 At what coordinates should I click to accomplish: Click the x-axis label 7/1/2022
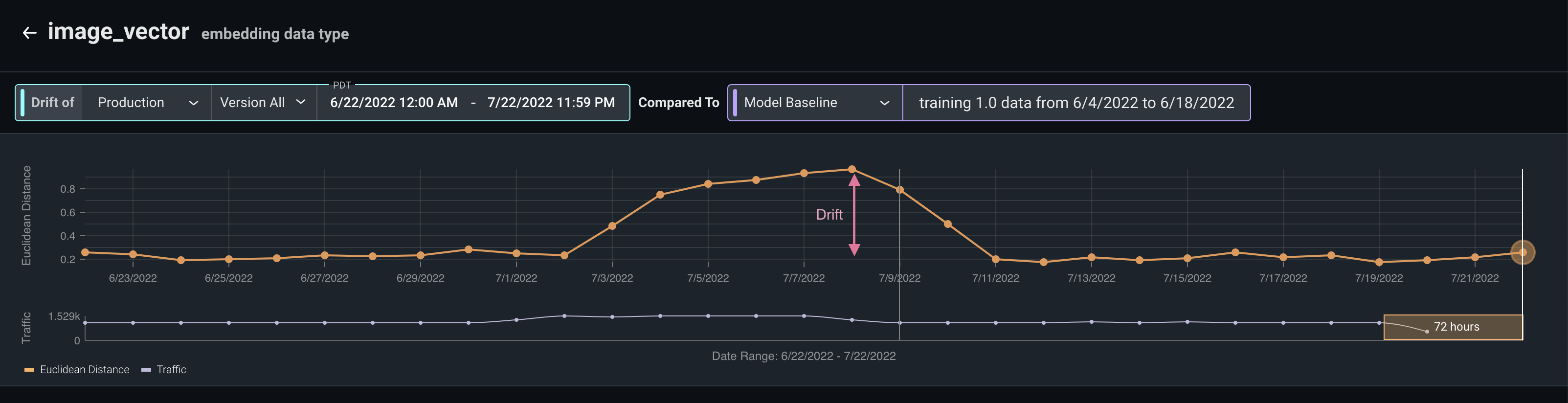(516, 278)
